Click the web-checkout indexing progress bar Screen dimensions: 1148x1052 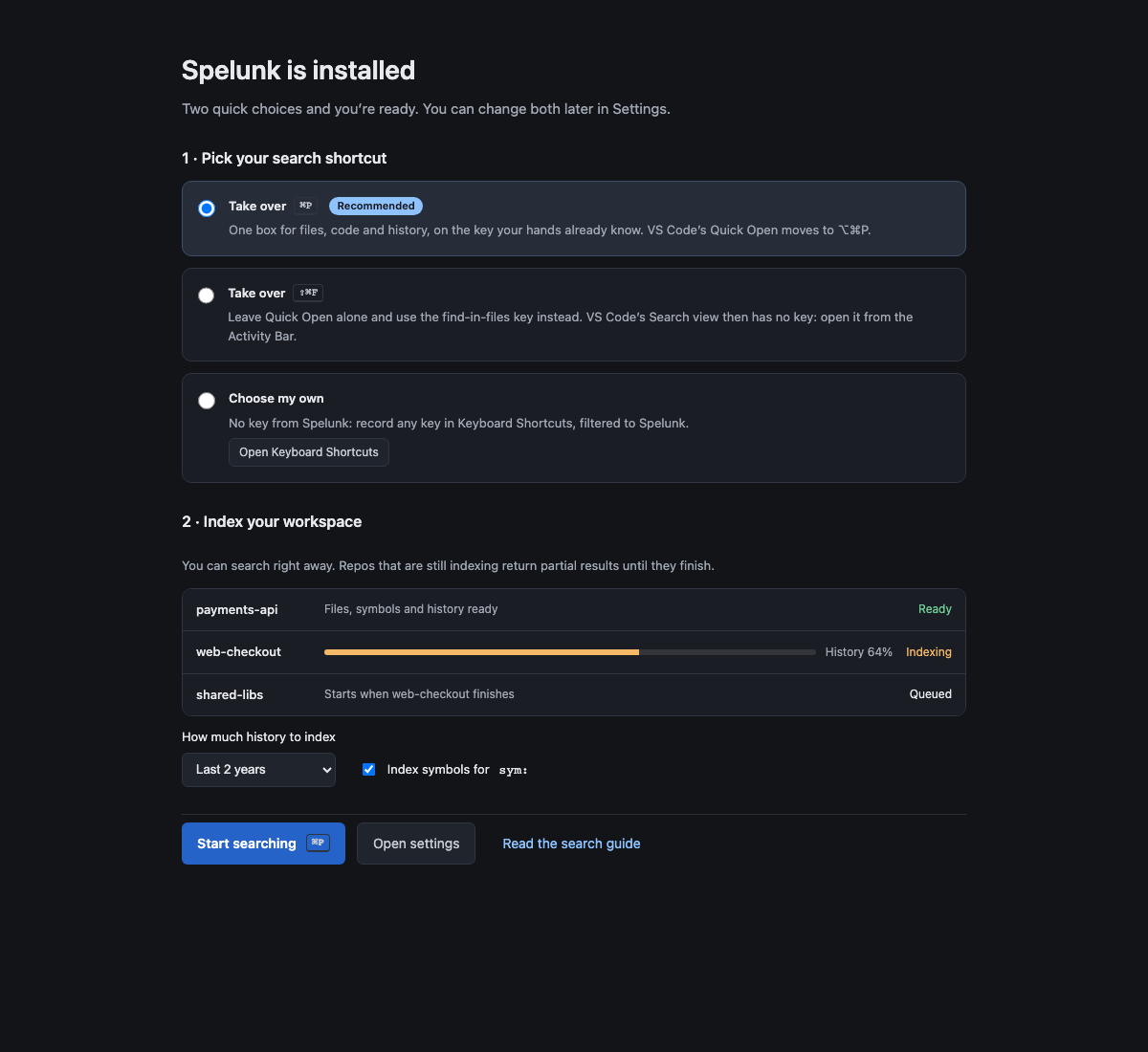pos(570,652)
